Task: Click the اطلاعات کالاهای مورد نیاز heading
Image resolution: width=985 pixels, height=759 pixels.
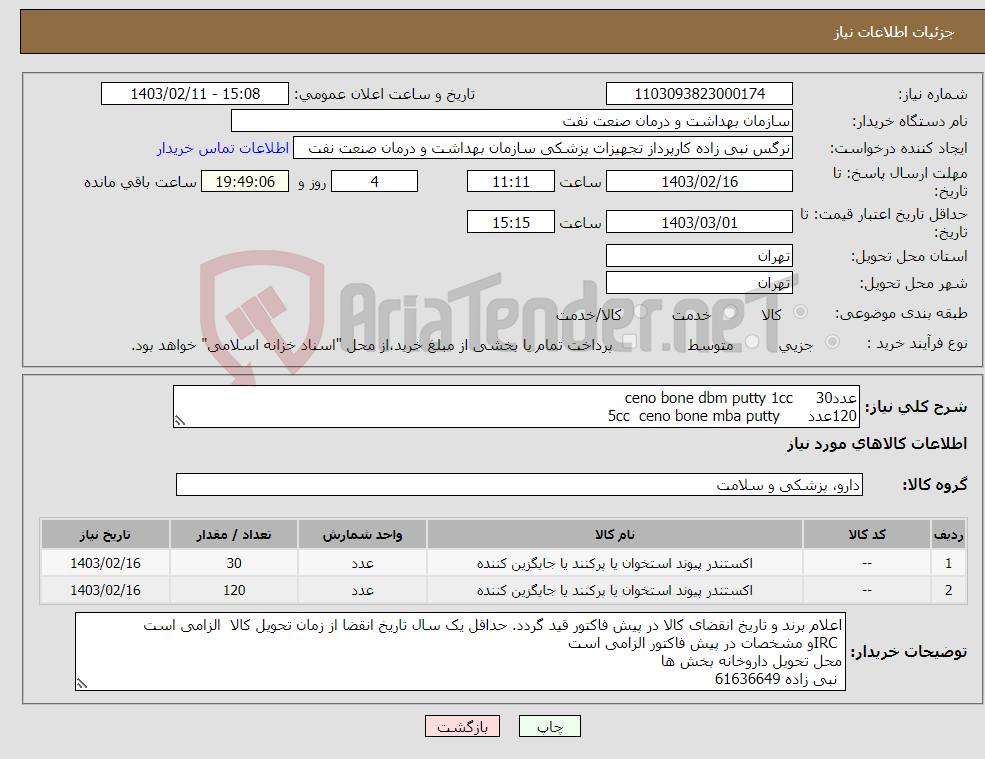Action: click(877, 444)
